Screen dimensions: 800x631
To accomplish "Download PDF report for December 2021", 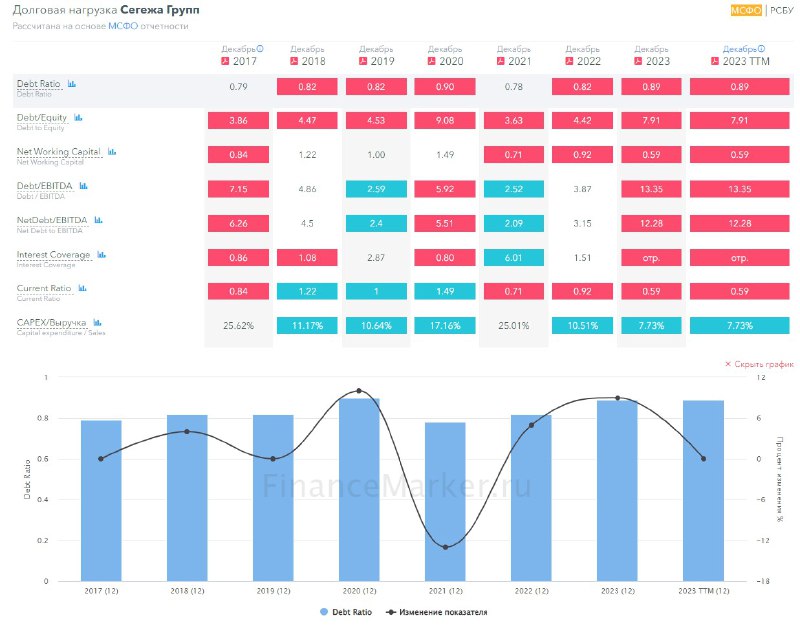I will point(500,61).
